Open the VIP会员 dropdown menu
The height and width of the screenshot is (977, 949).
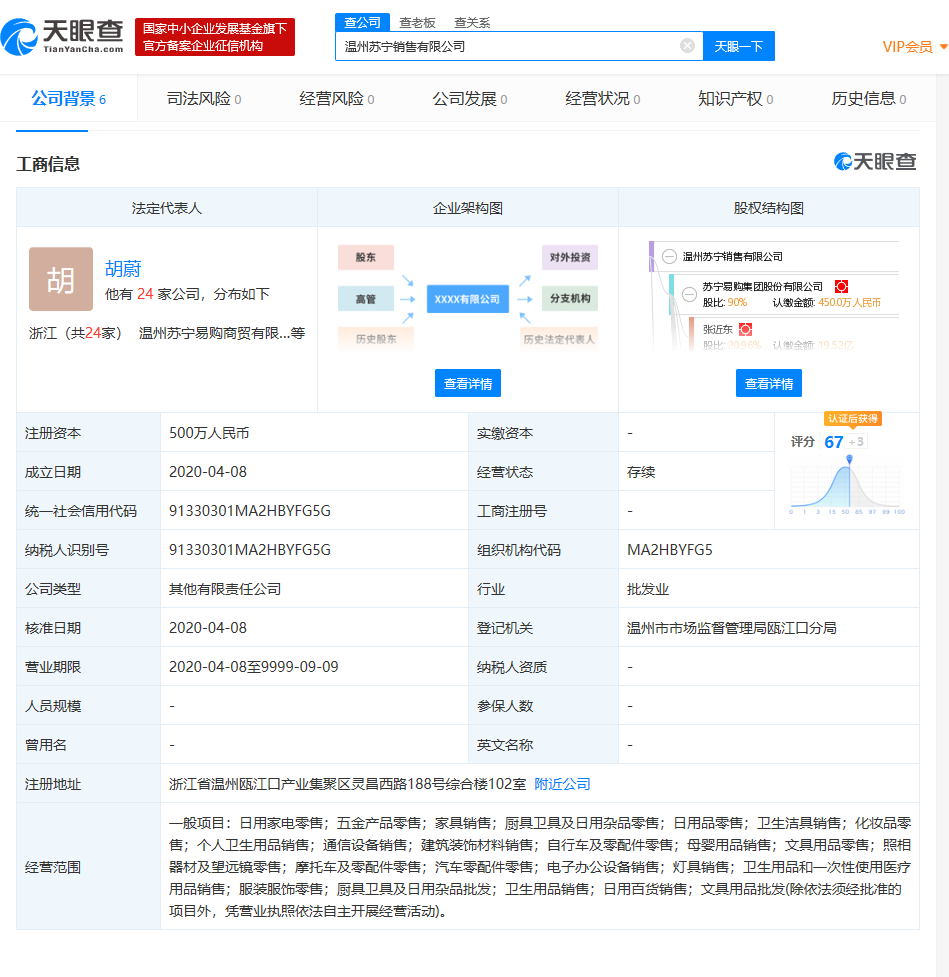(x=914, y=47)
